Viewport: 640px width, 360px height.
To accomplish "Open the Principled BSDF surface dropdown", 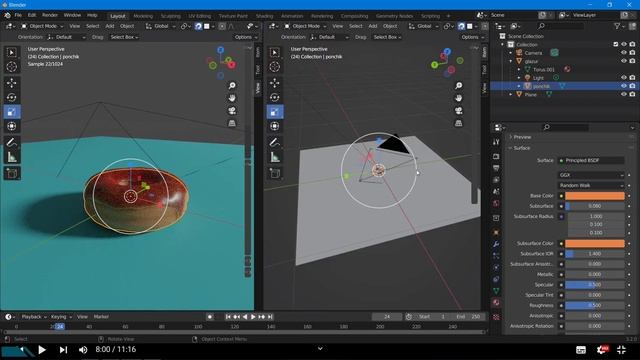I will [x=591, y=160].
